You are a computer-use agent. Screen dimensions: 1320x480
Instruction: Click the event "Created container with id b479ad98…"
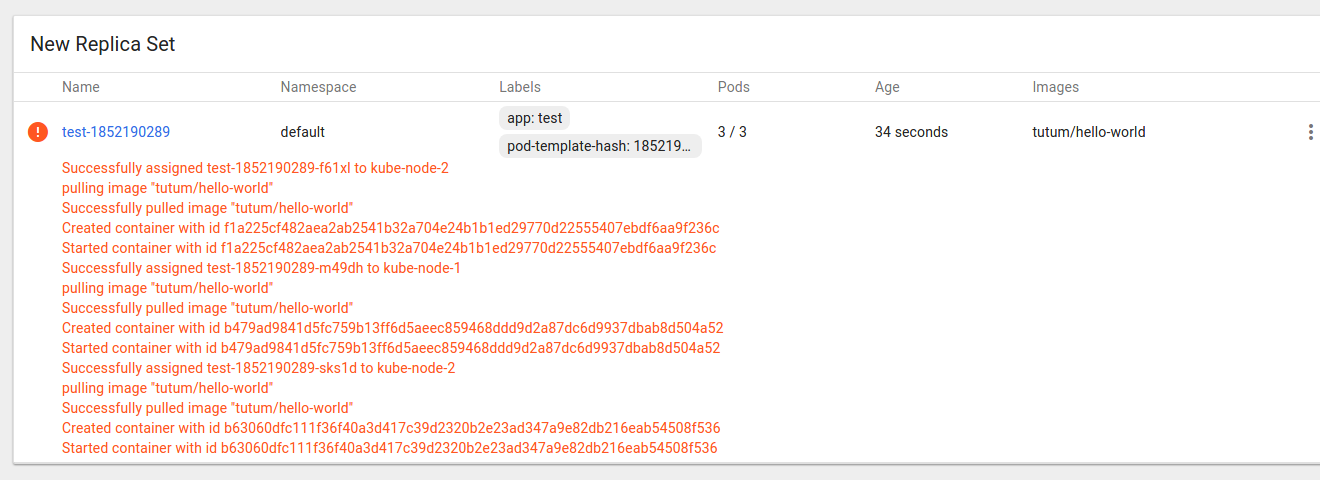393,328
